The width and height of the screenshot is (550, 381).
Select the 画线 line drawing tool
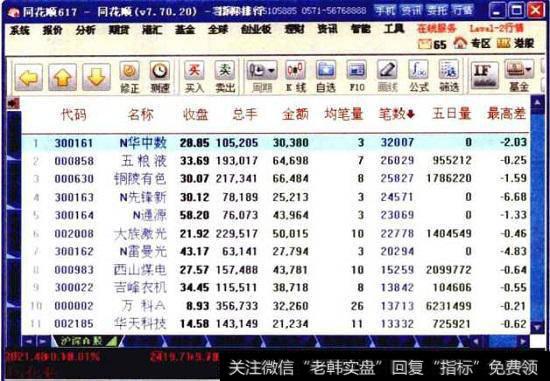point(387,78)
